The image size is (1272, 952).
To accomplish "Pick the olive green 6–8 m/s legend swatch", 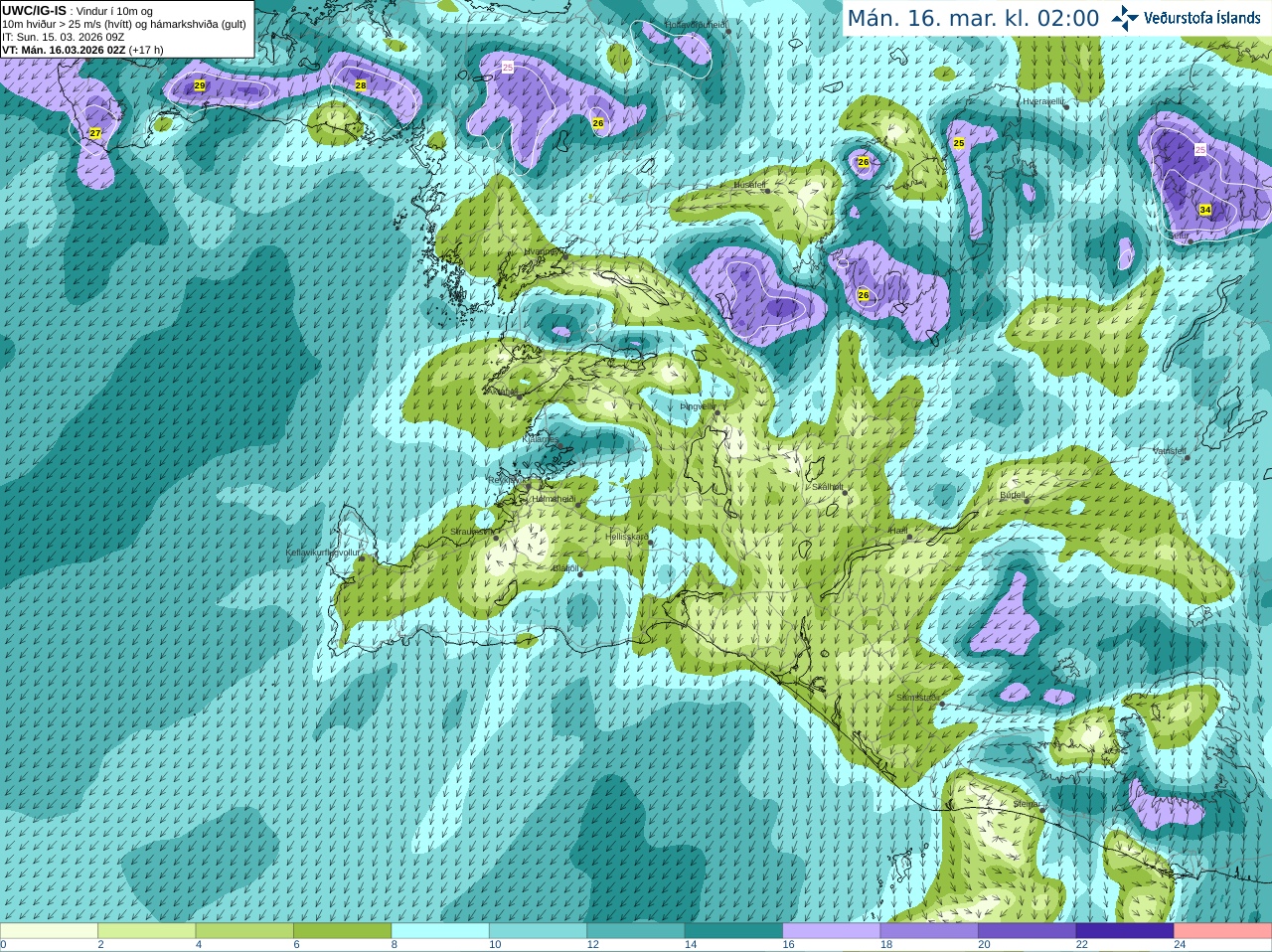I will (x=342, y=931).
